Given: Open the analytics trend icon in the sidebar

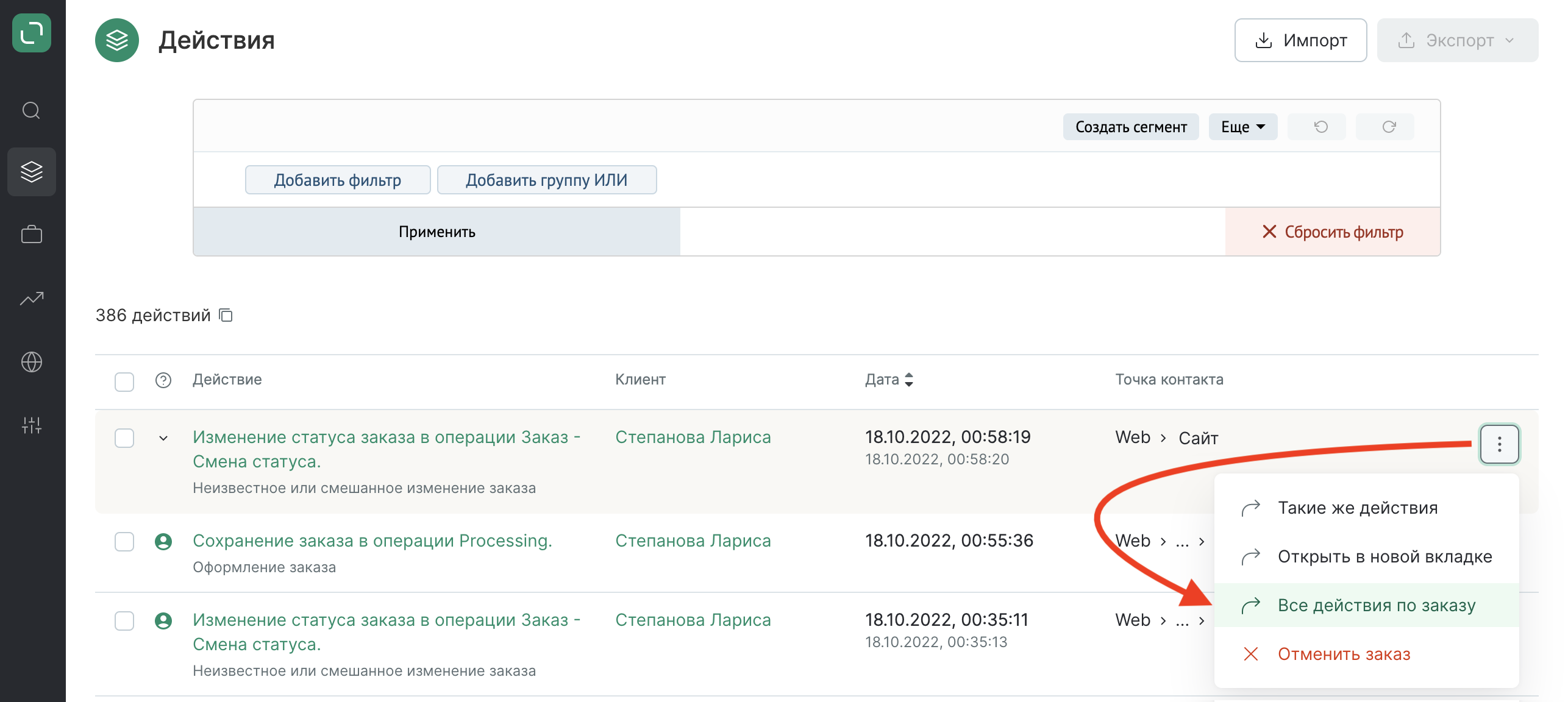Looking at the screenshot, I should click(32, 299).
